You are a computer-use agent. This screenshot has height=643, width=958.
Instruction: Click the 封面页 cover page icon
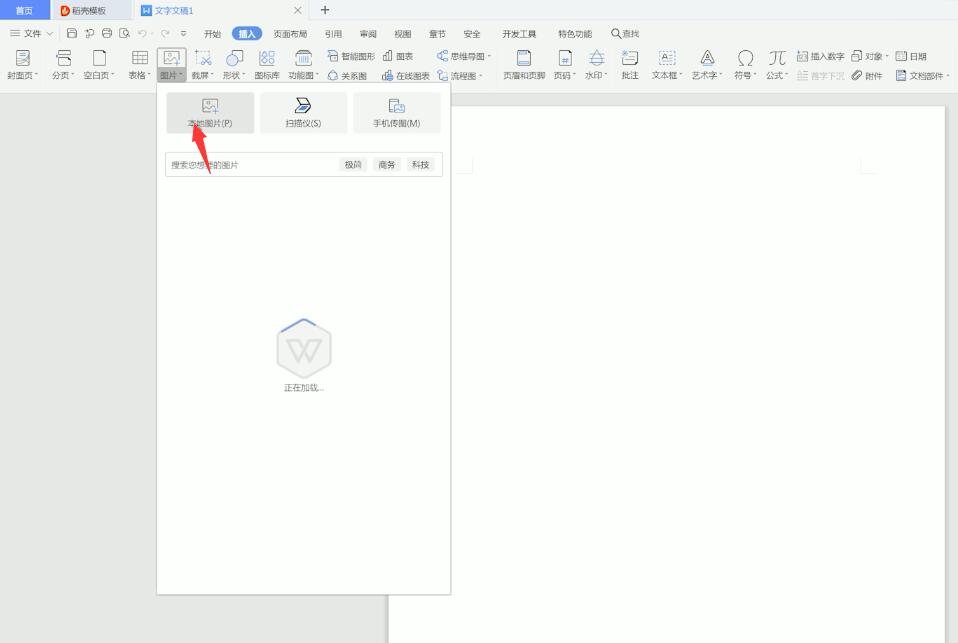tap(23, 58)
